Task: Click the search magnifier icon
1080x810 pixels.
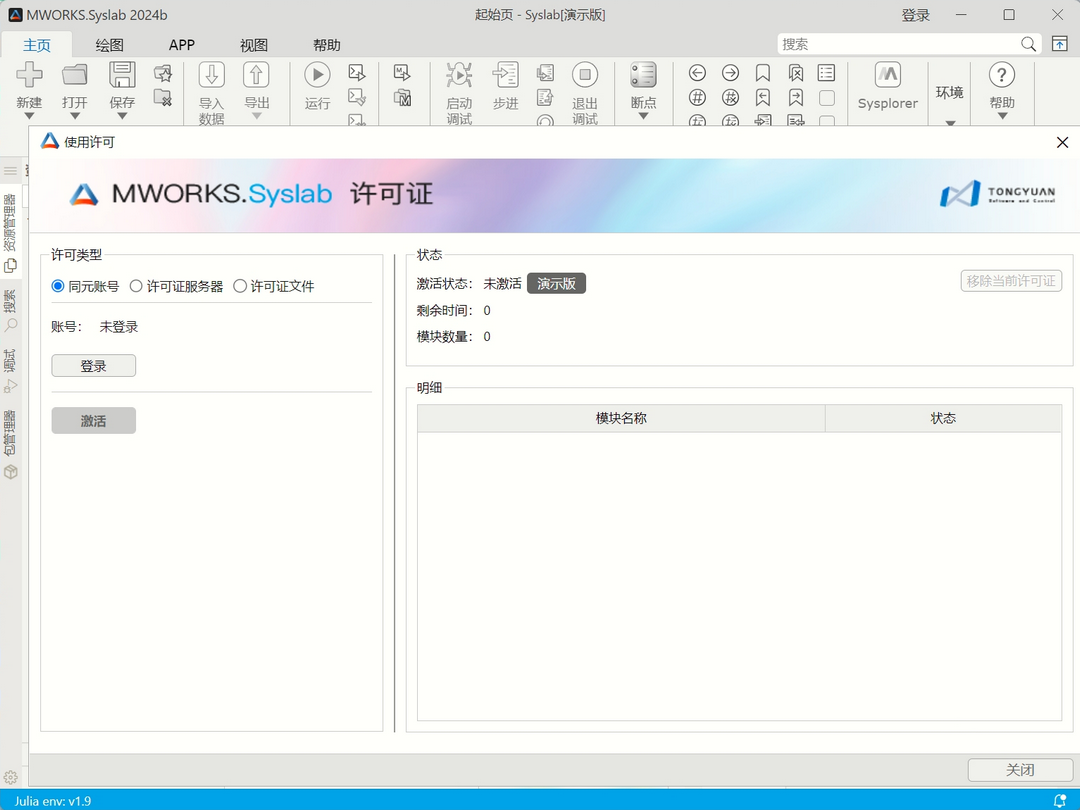Action: [1028, 44]
